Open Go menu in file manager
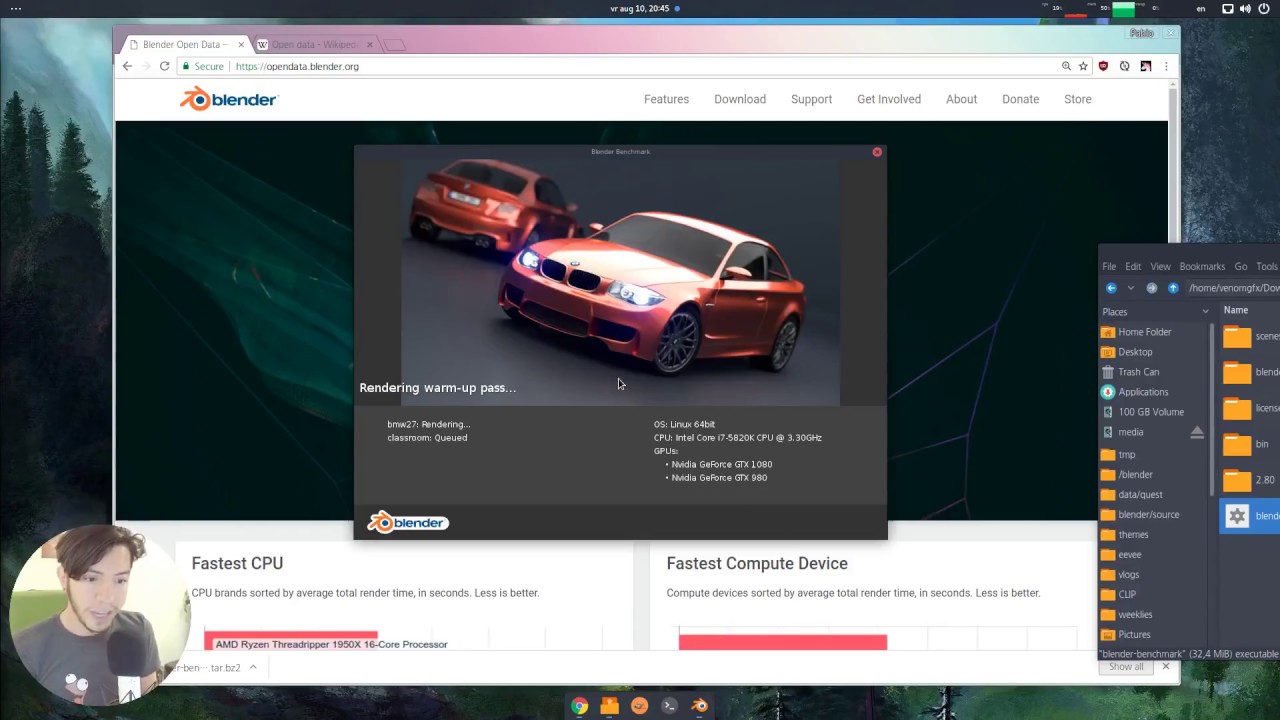Screen dimensions: 1280x720 [1241, 267]
